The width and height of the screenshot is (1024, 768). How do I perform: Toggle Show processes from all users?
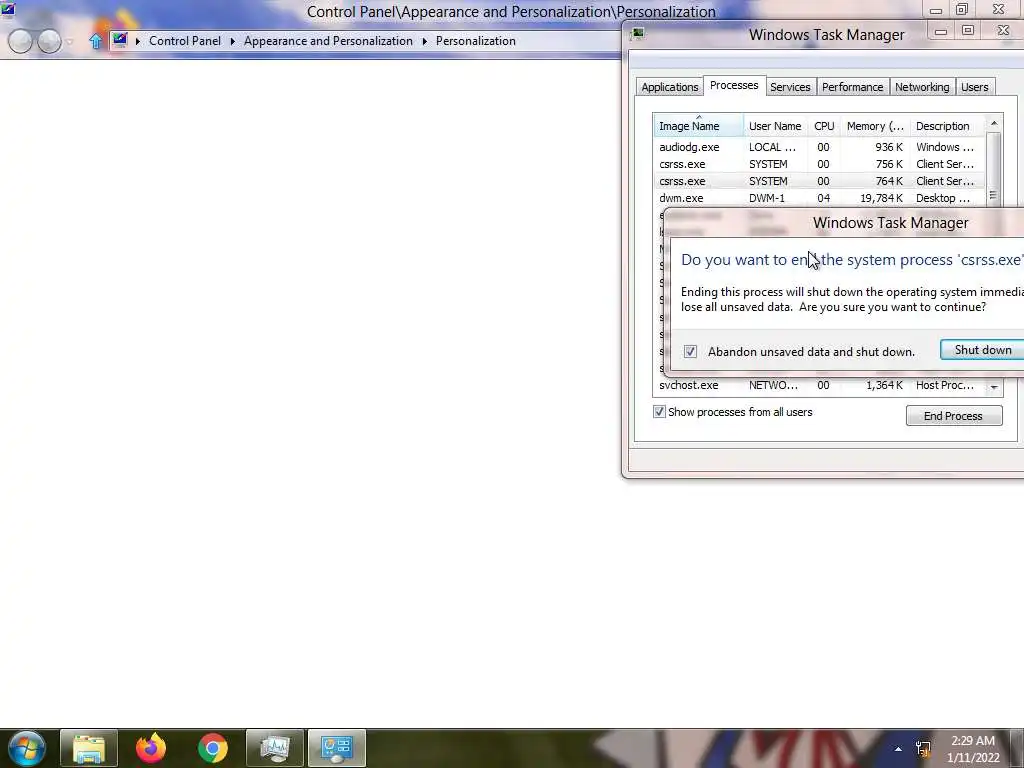coord(659,412)
